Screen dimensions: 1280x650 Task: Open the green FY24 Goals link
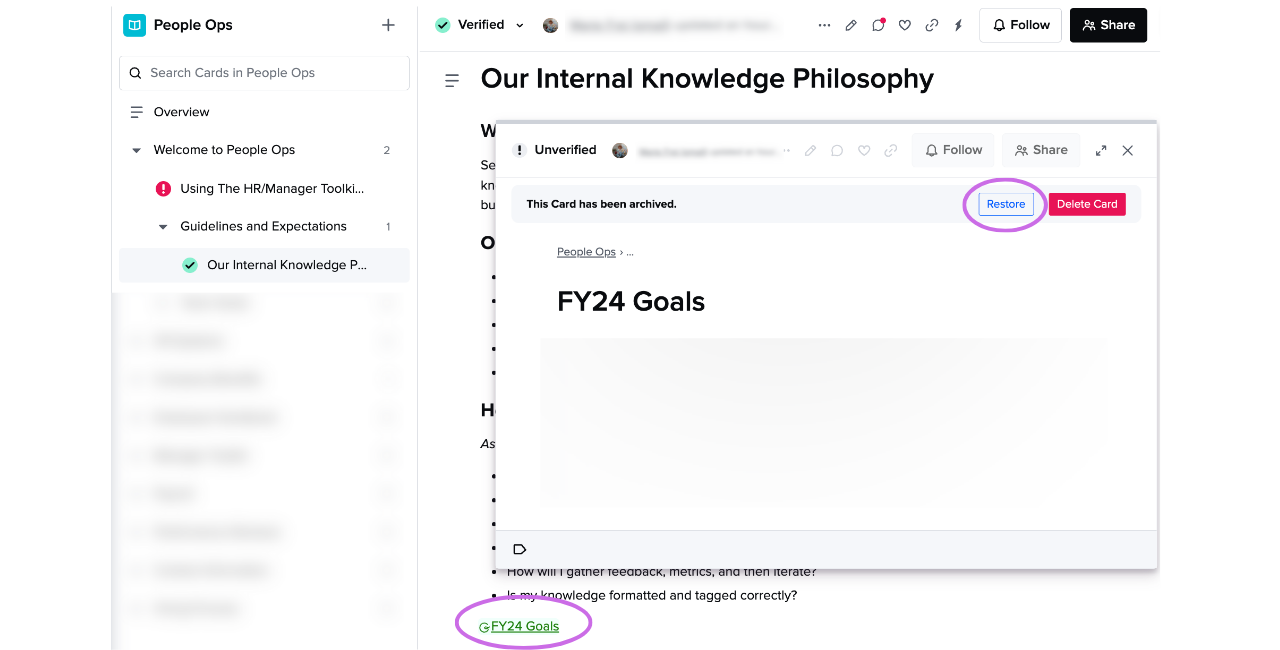click(x=524, y=626)
